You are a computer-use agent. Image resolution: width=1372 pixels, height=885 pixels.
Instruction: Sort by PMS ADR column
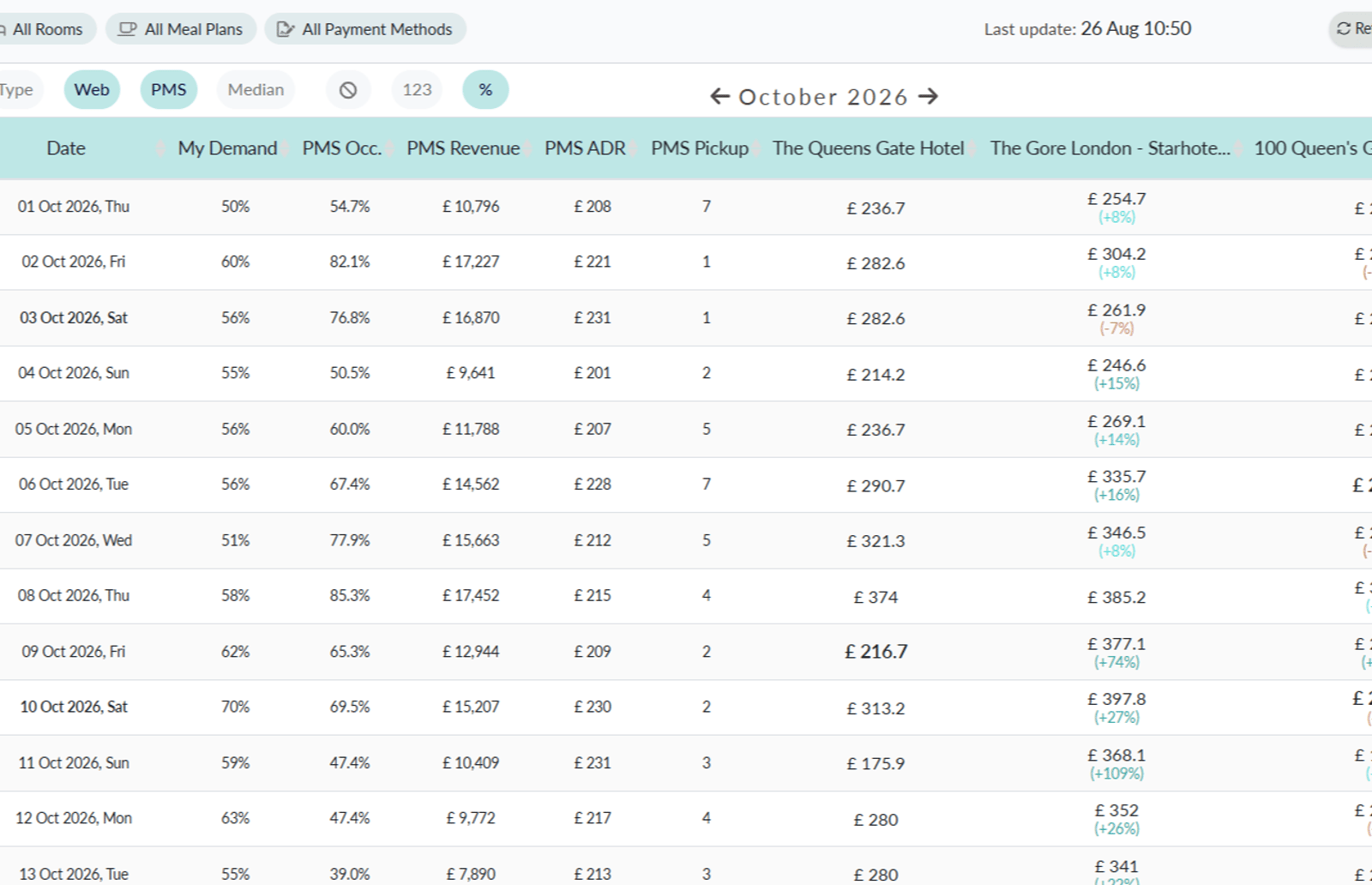585,148
